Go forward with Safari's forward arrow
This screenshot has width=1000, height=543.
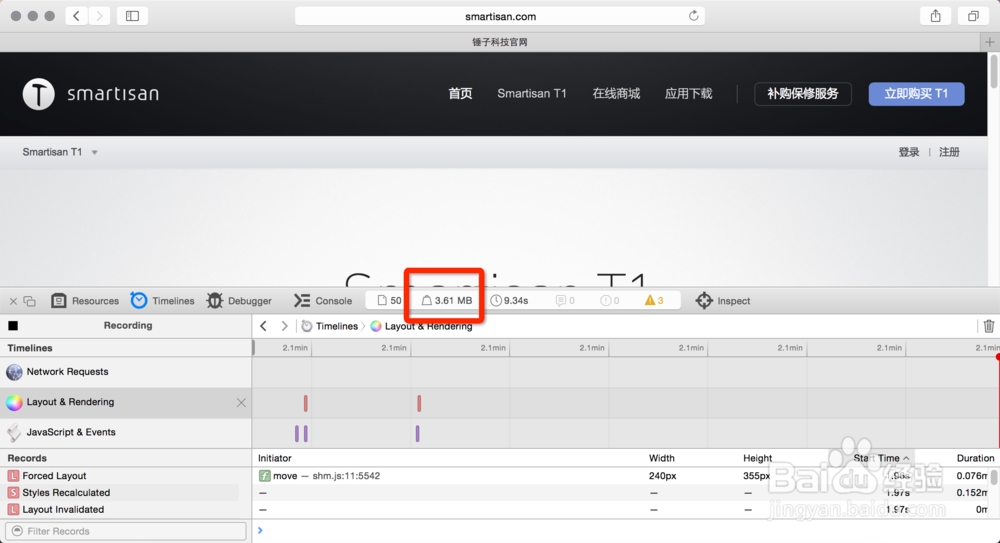(x=99, y=16)
